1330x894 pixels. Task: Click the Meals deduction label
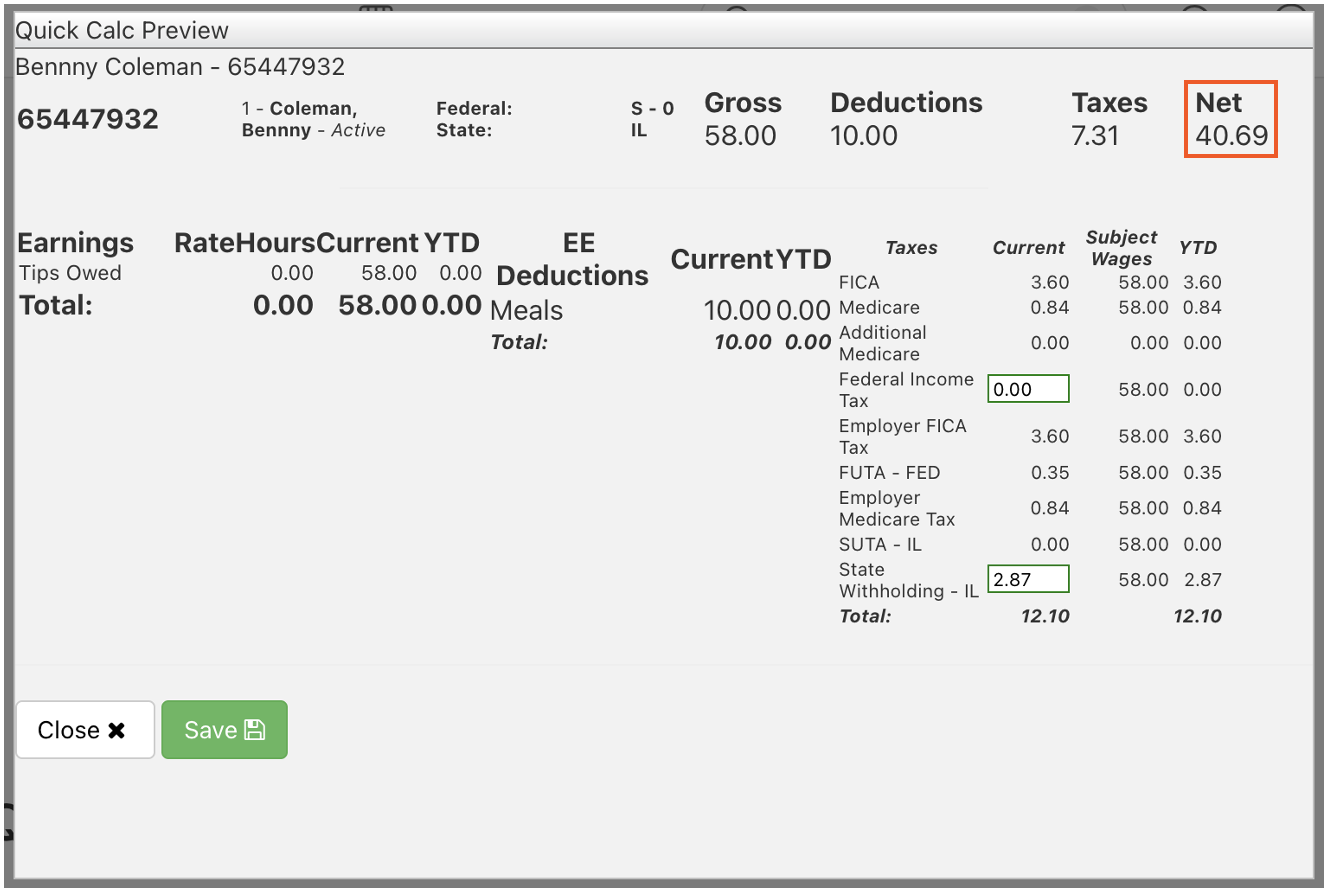[x=526, y=310]
